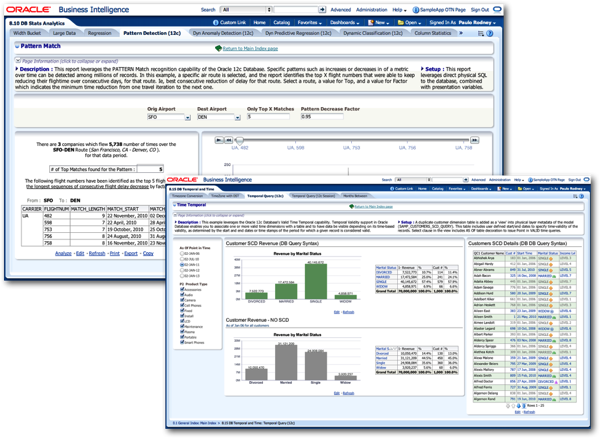
Task: Open the Dest Airport dropdown
Action: point(238,117)
